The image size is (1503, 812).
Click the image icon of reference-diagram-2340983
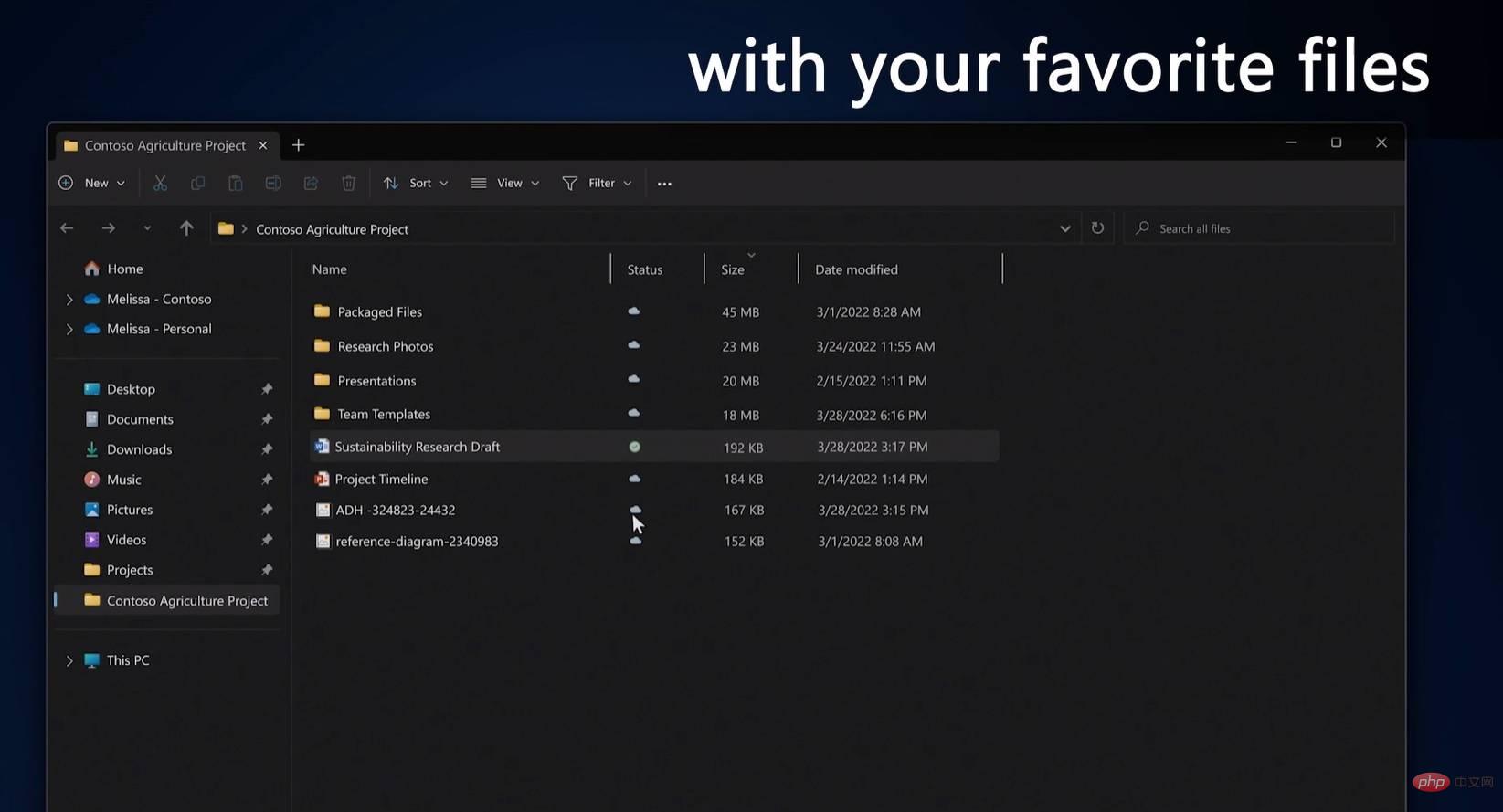coord(323,541)
